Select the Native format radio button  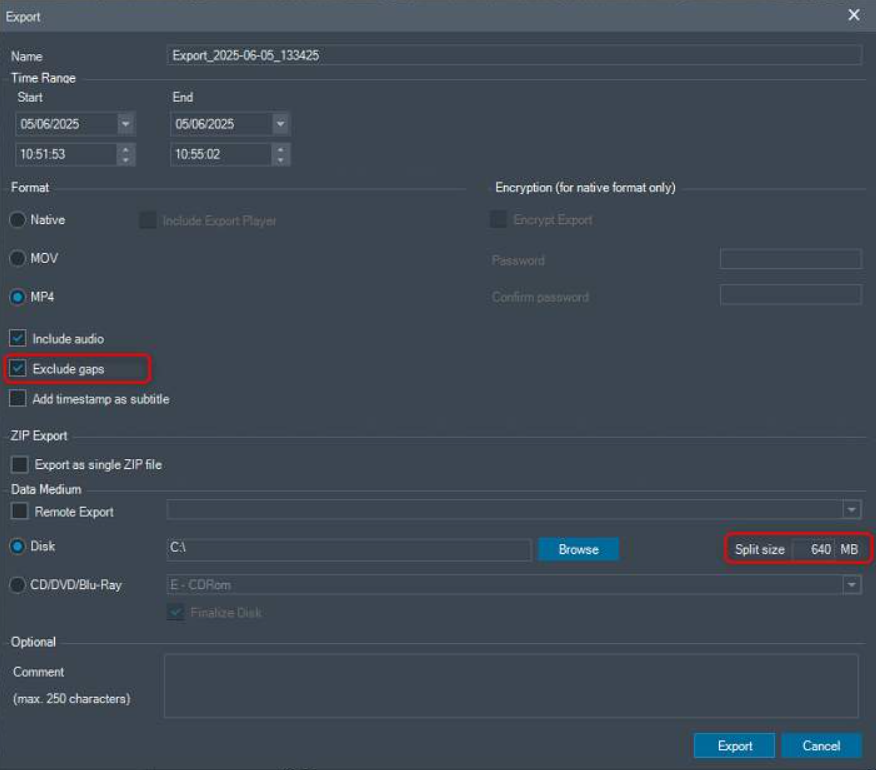click(18, 220)
